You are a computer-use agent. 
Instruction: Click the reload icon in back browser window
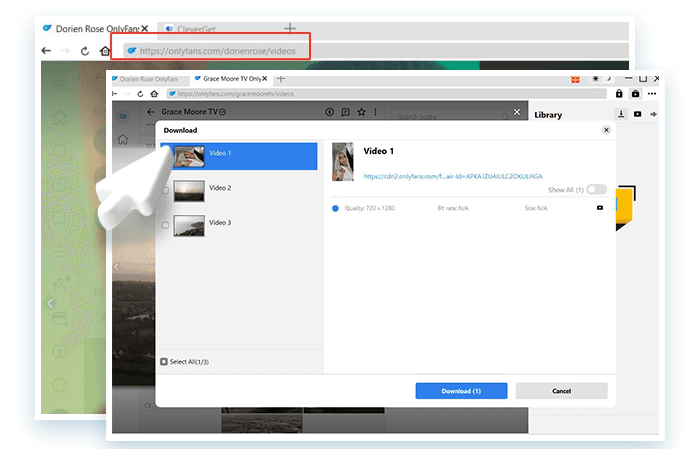pos(84,50)
